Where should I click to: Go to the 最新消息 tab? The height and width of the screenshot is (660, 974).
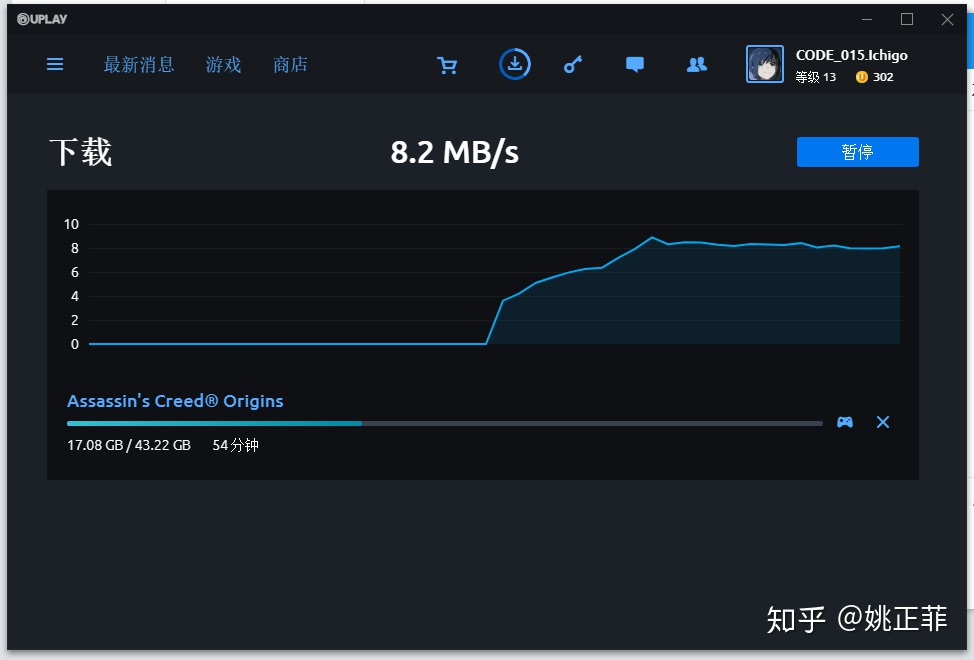139,65
